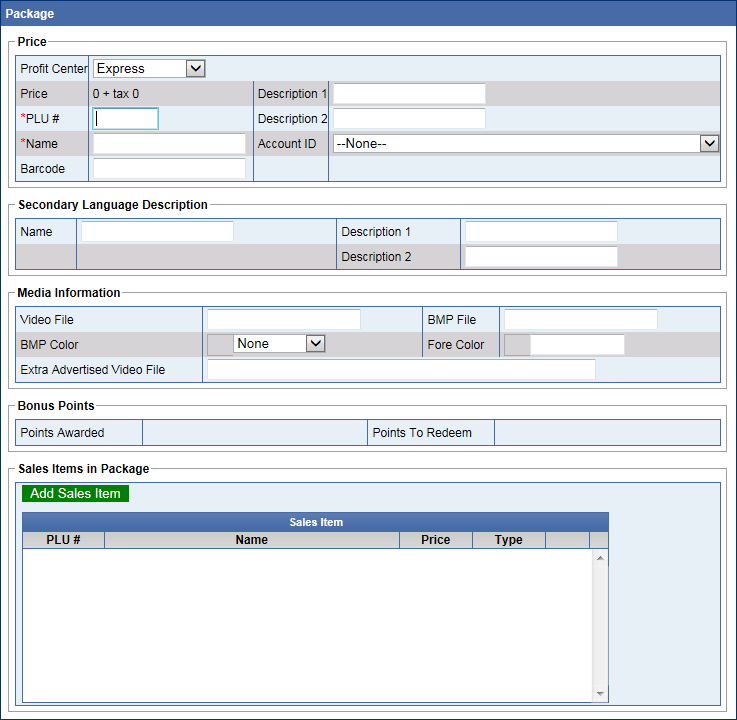737x720 pixels.
Task: Click the Fore Color text field
Action: tap(577, 345)
